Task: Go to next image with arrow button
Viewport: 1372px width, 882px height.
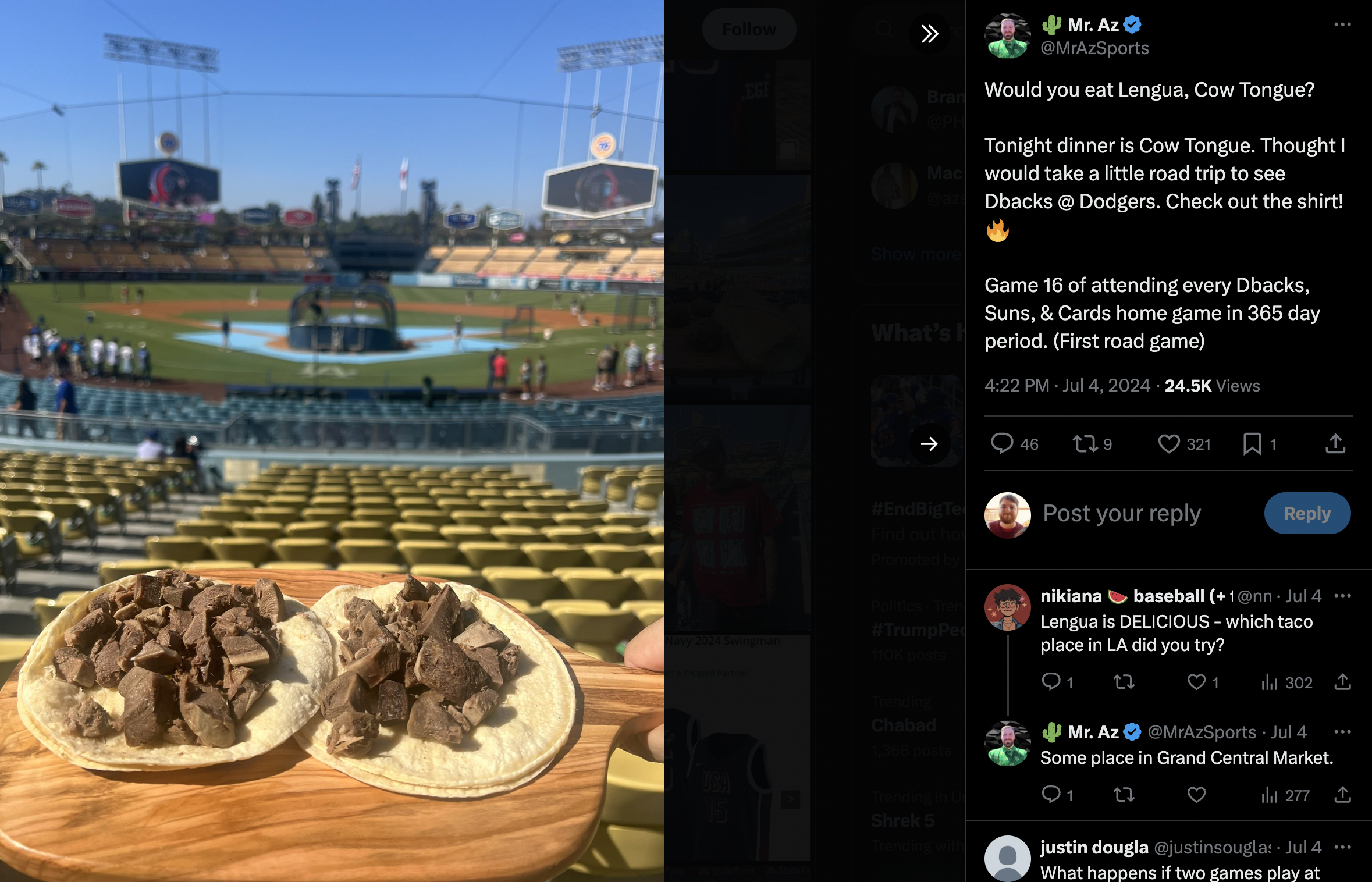Action: [x=929, y=444]
